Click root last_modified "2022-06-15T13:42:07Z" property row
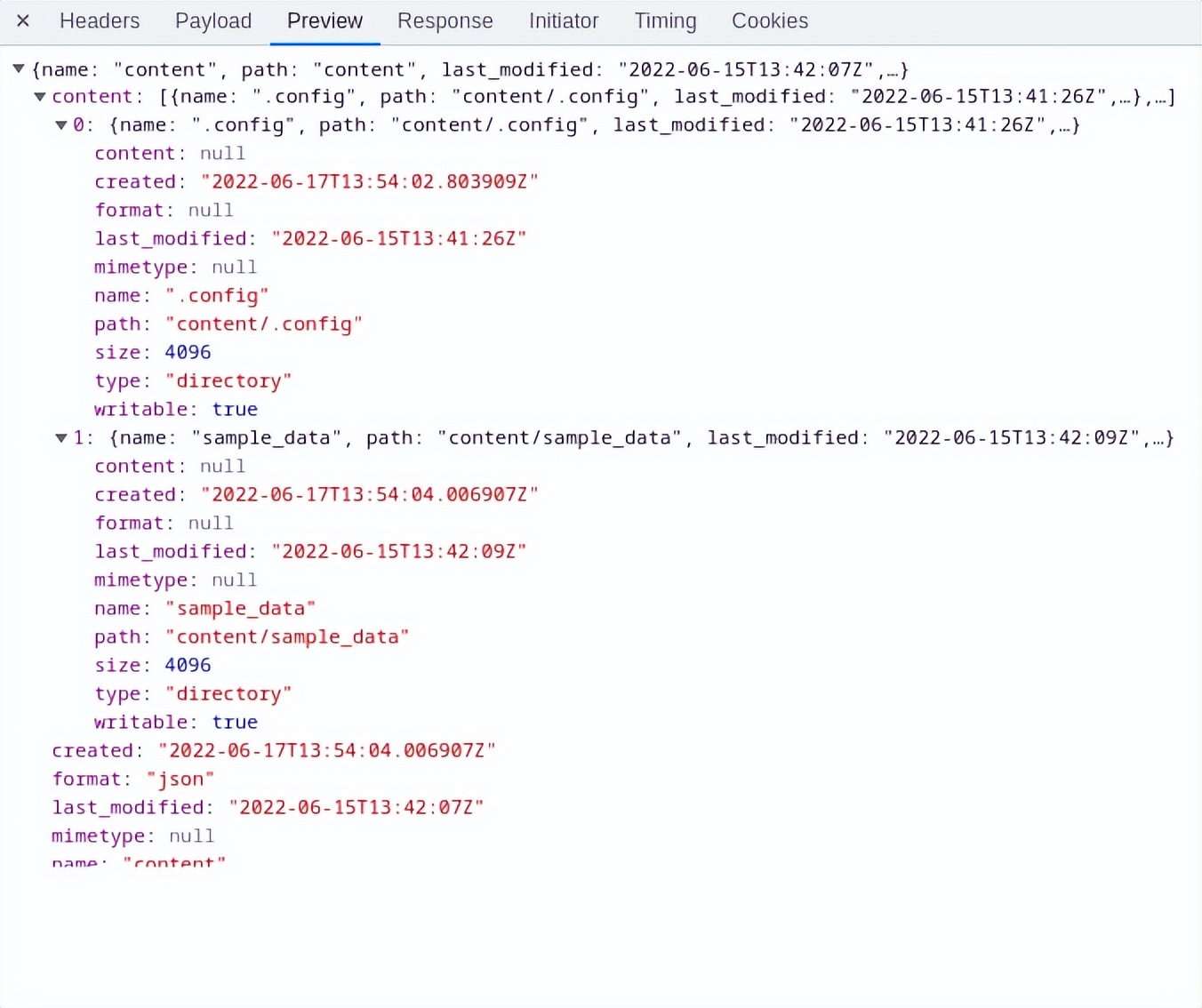 [268, 807]
